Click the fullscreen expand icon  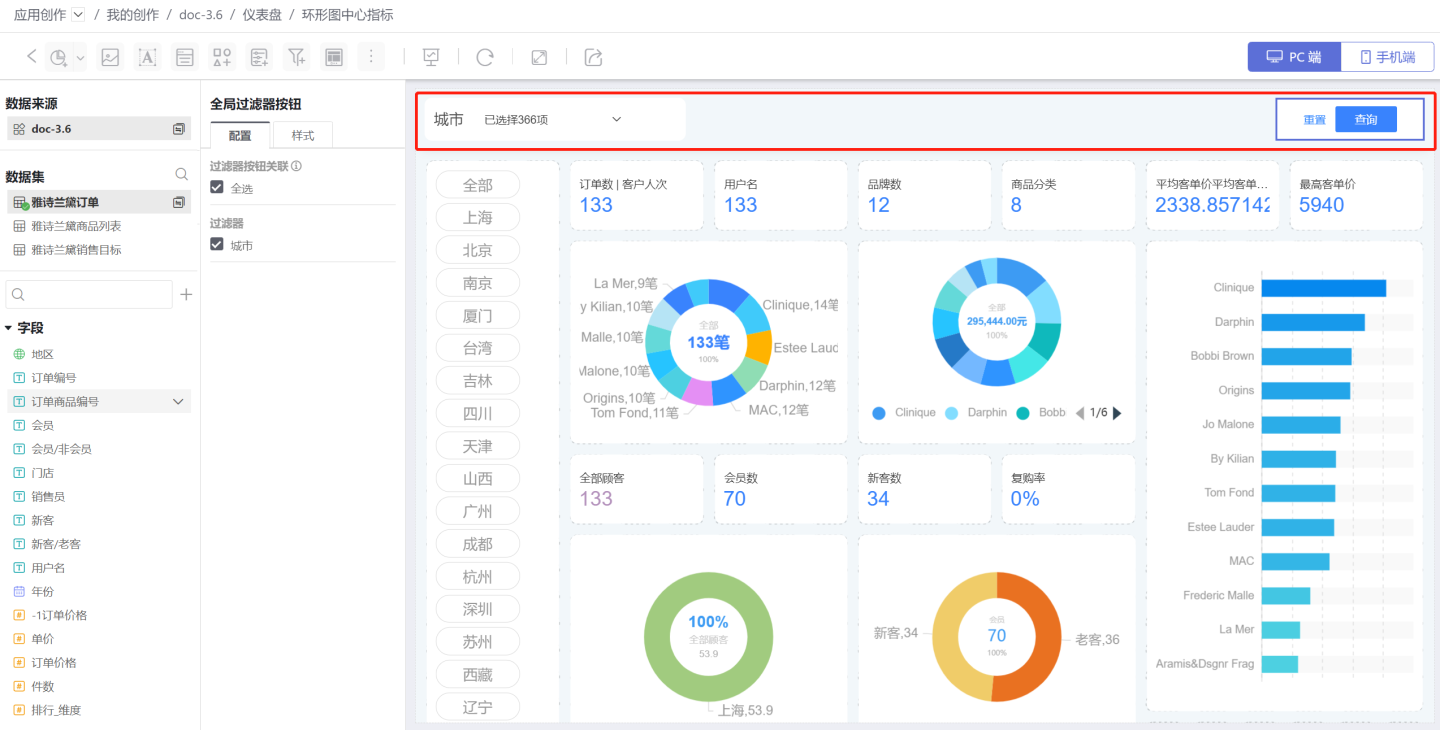pyautogui.click(x=539, y=57)
